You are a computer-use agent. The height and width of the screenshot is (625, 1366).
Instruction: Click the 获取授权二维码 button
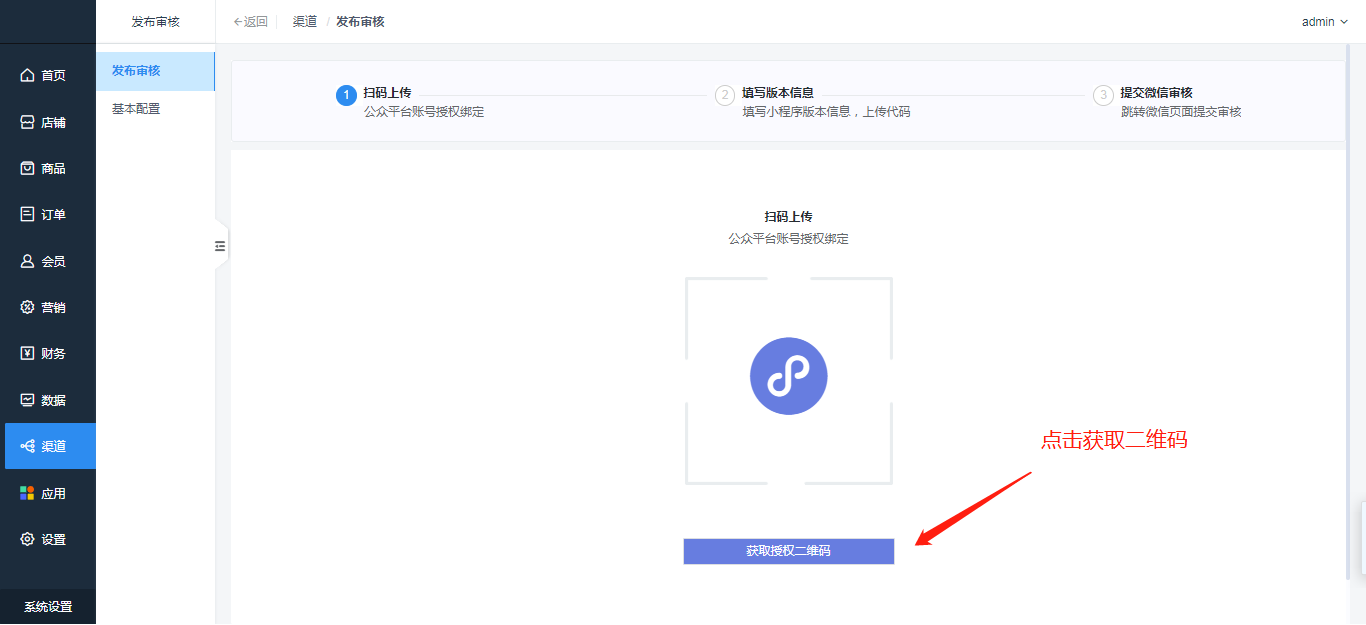point(789,551)
